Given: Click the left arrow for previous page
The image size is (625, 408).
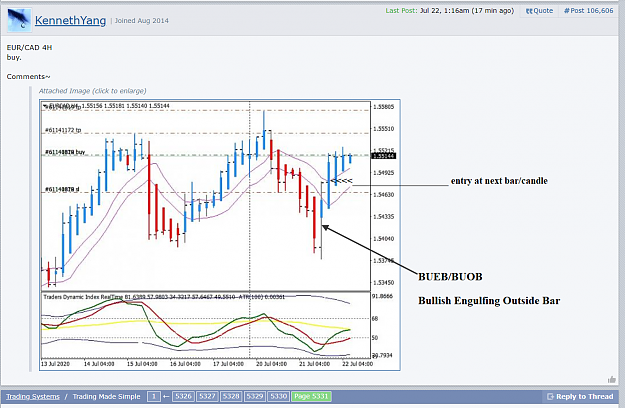Looking at the screenshot, I should coord(166,396).
